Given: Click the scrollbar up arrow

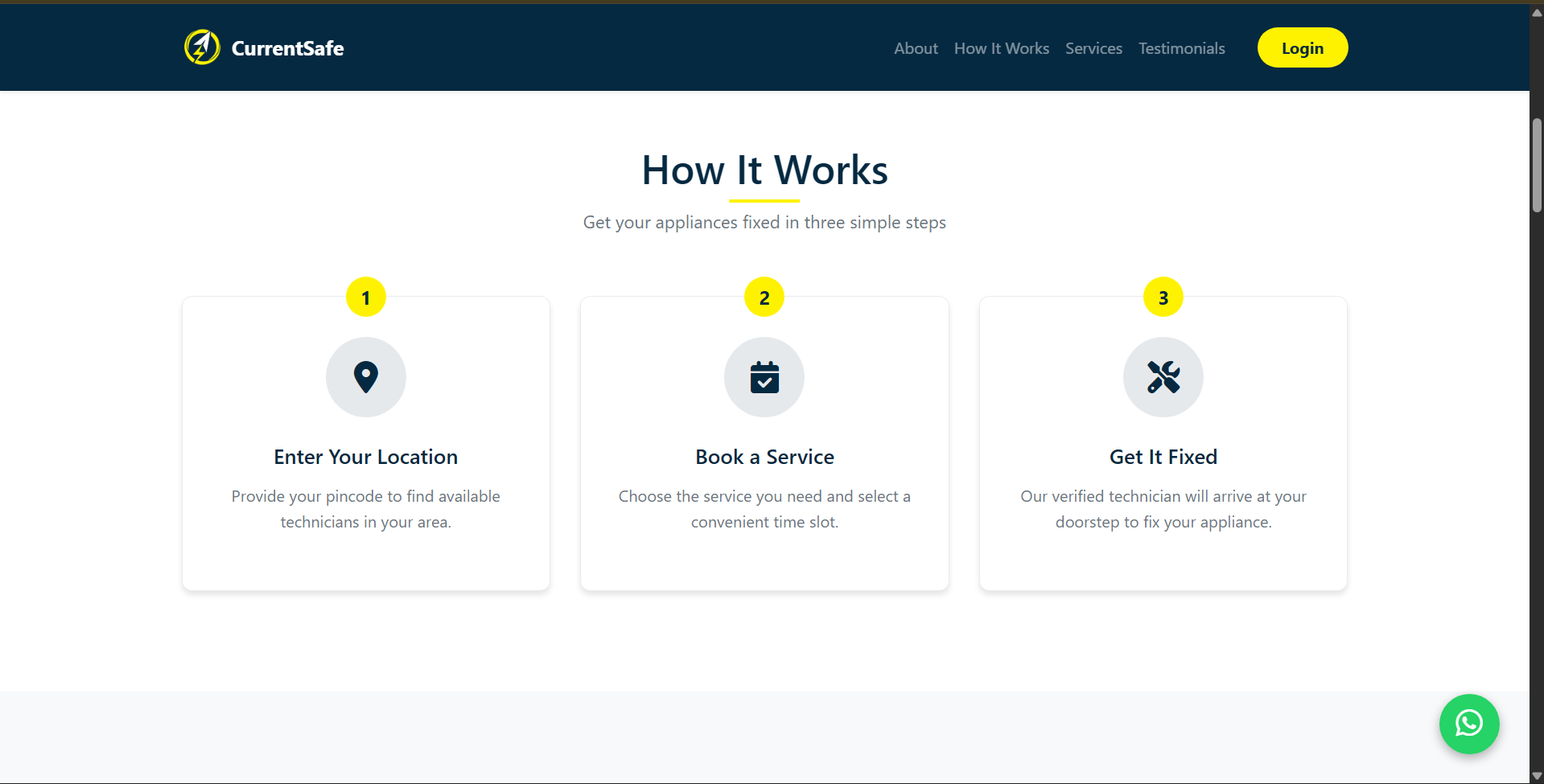Looking at the screenshot, I should pyautogui.click(x=1536, y=11).
